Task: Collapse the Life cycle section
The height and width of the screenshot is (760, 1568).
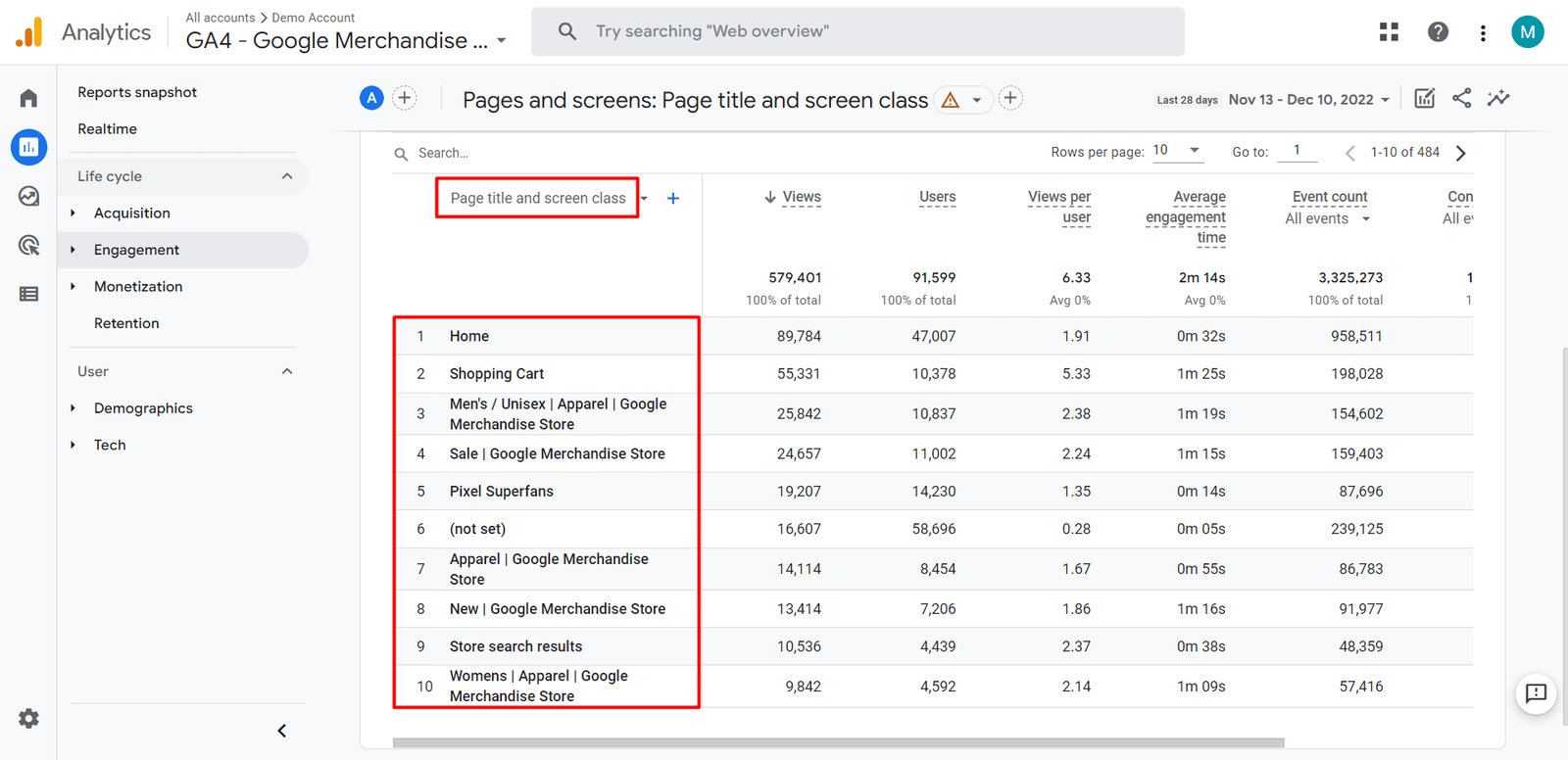Action: coord(287,176)
